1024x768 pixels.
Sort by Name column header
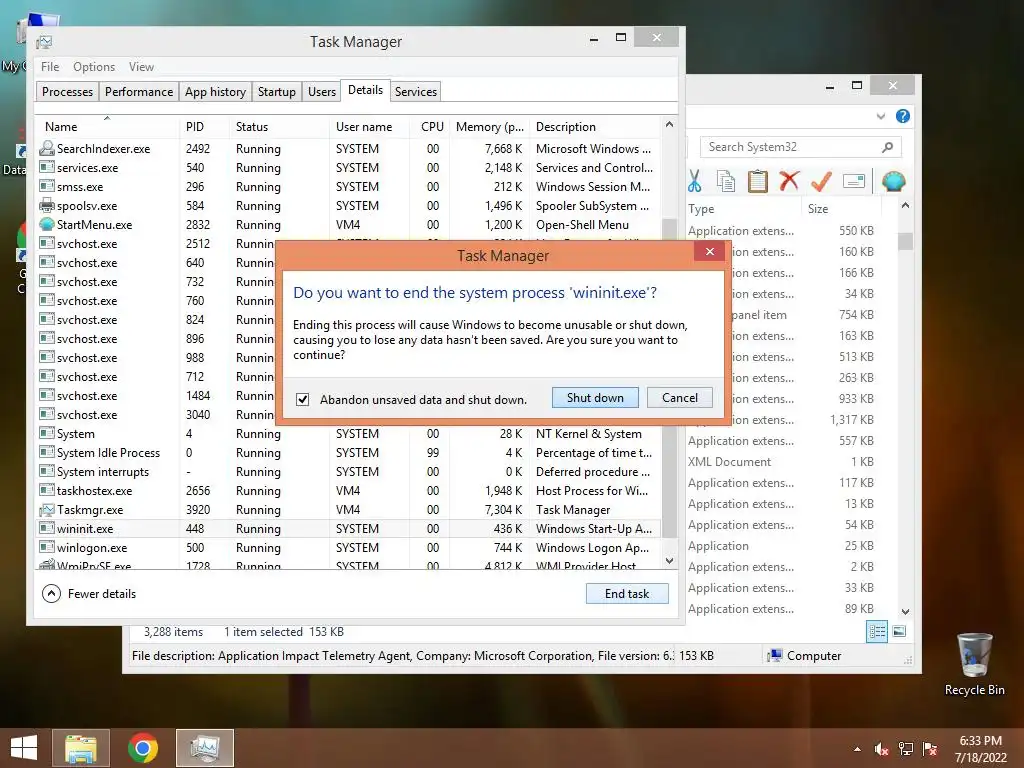click(x=107, y=127)
